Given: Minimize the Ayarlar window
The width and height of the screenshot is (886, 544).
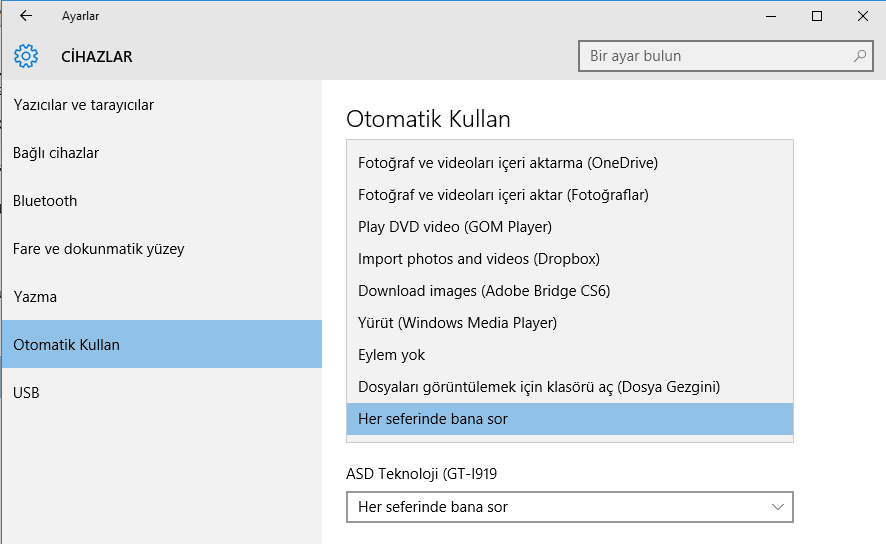Looking at the screenshot, I should [771, 16].
